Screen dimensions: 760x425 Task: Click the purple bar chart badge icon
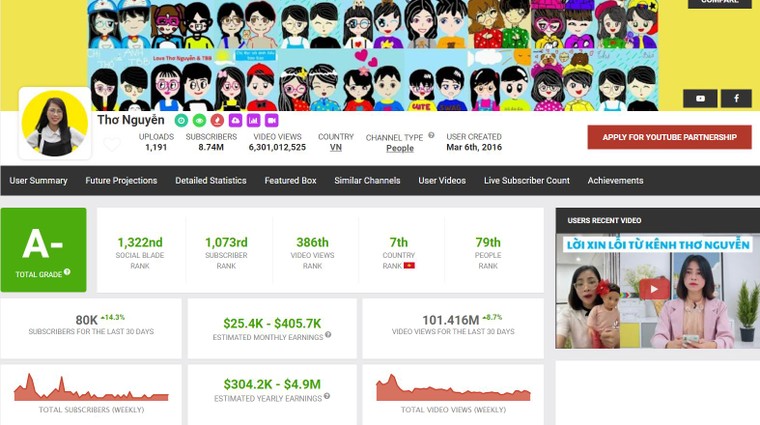click(x=253, y=120)
